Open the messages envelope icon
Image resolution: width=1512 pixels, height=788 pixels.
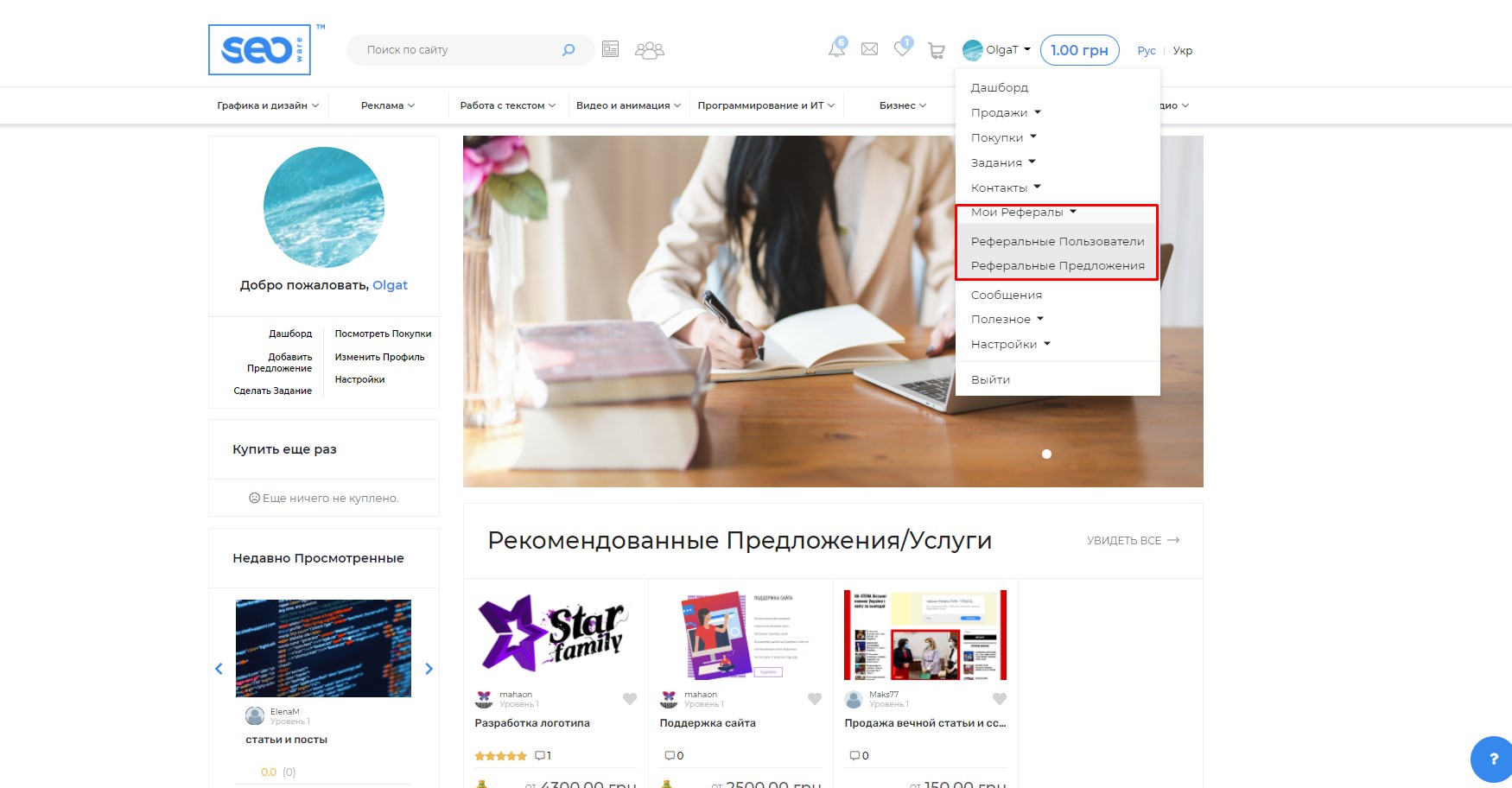click(869, 49)
